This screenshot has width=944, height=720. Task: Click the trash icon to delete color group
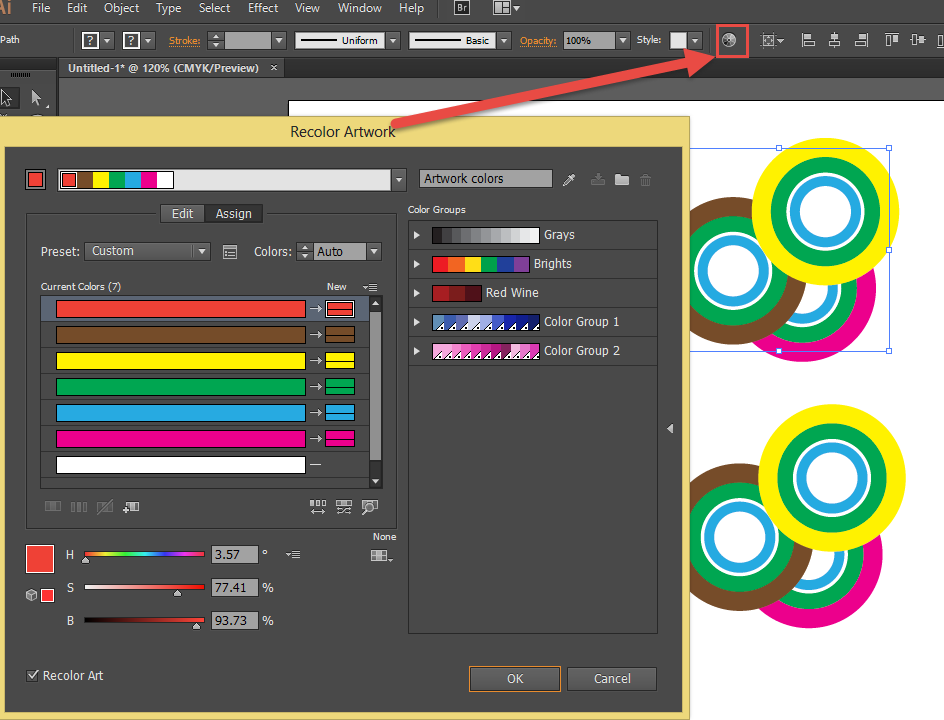pos(645,181)
